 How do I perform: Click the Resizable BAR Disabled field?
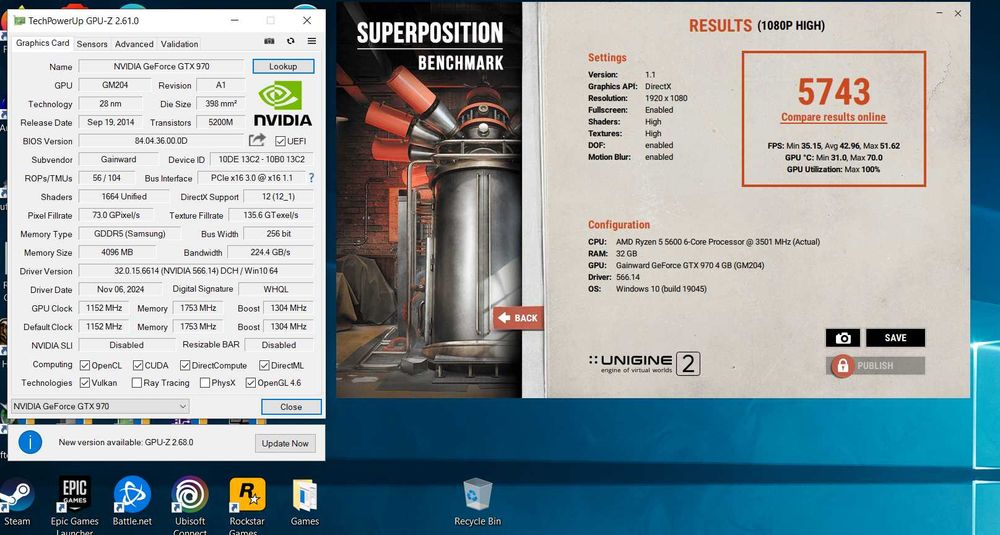click(x=279, y=345)
